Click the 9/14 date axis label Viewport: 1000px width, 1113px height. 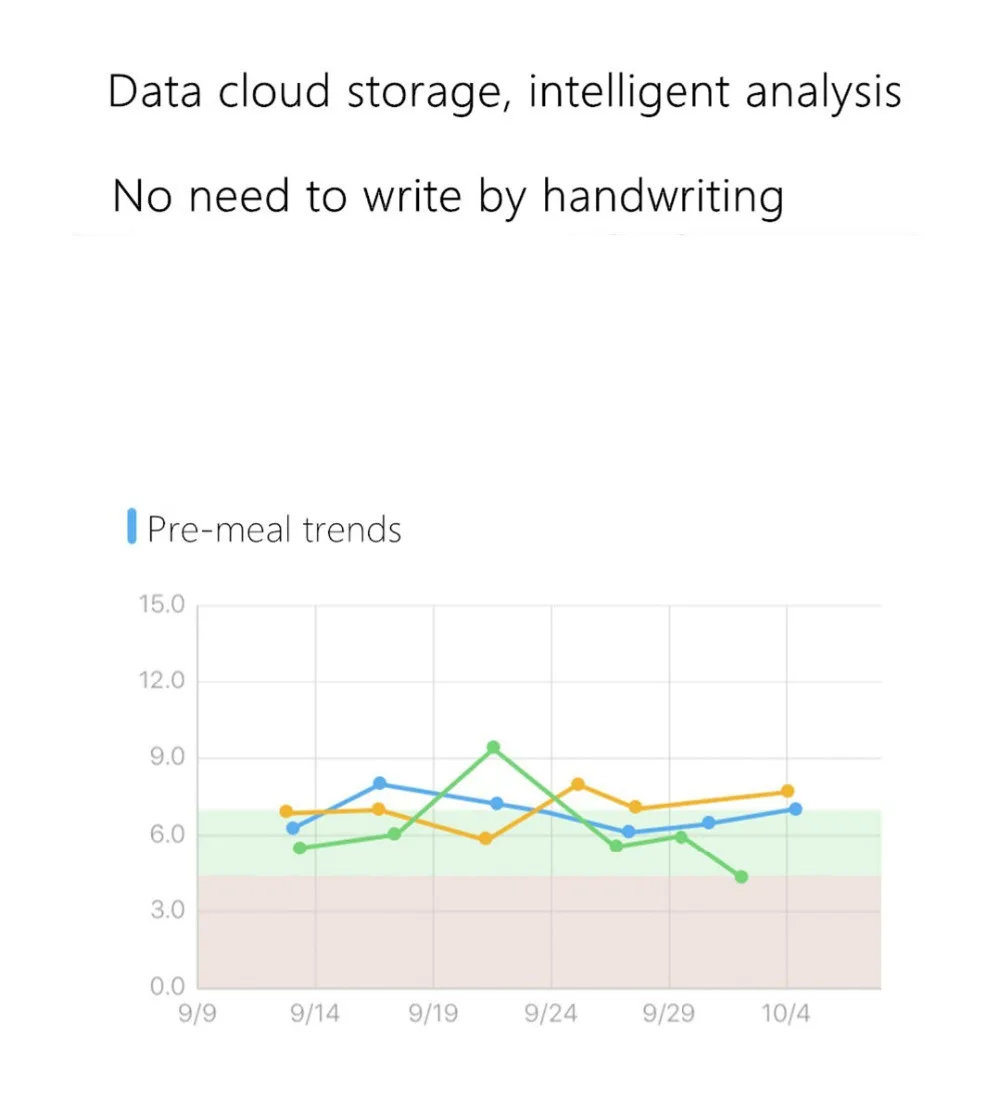tap(315, 1014)
